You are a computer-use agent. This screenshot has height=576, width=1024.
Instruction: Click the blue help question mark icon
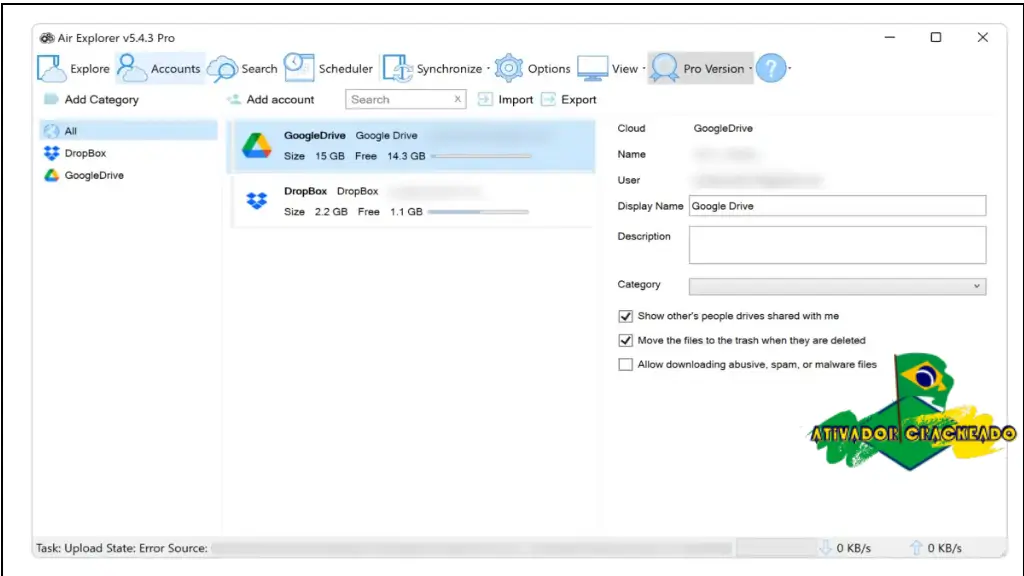[771, 68]
